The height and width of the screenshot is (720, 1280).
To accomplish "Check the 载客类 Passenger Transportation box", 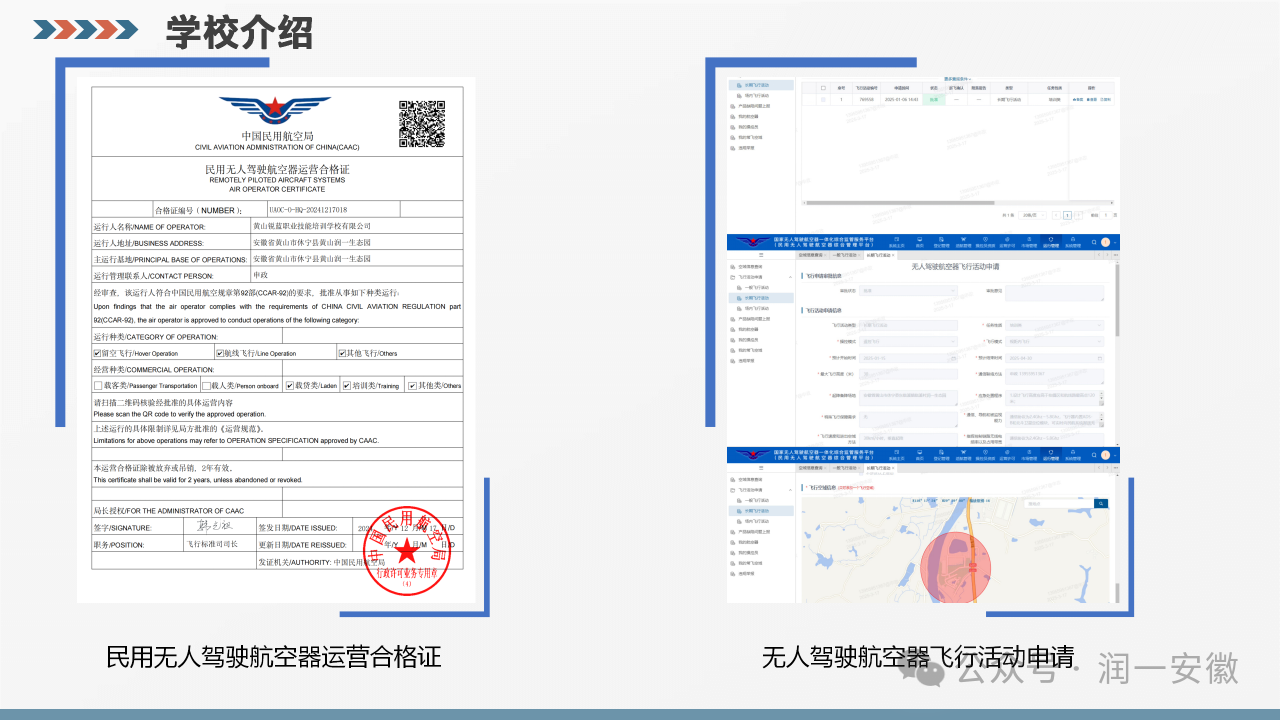I will (x=98, y=385).
